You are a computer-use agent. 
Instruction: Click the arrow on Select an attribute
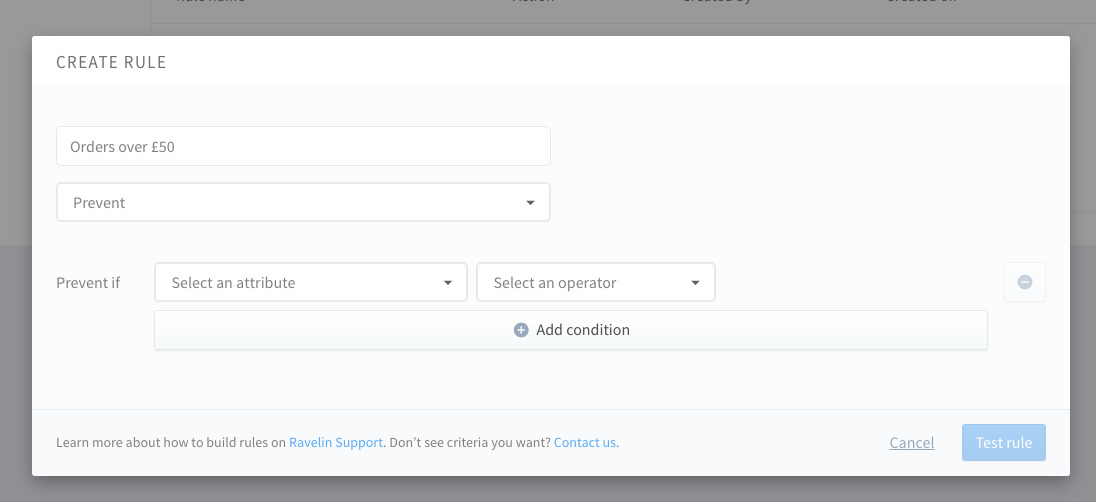tap(448, 283)
